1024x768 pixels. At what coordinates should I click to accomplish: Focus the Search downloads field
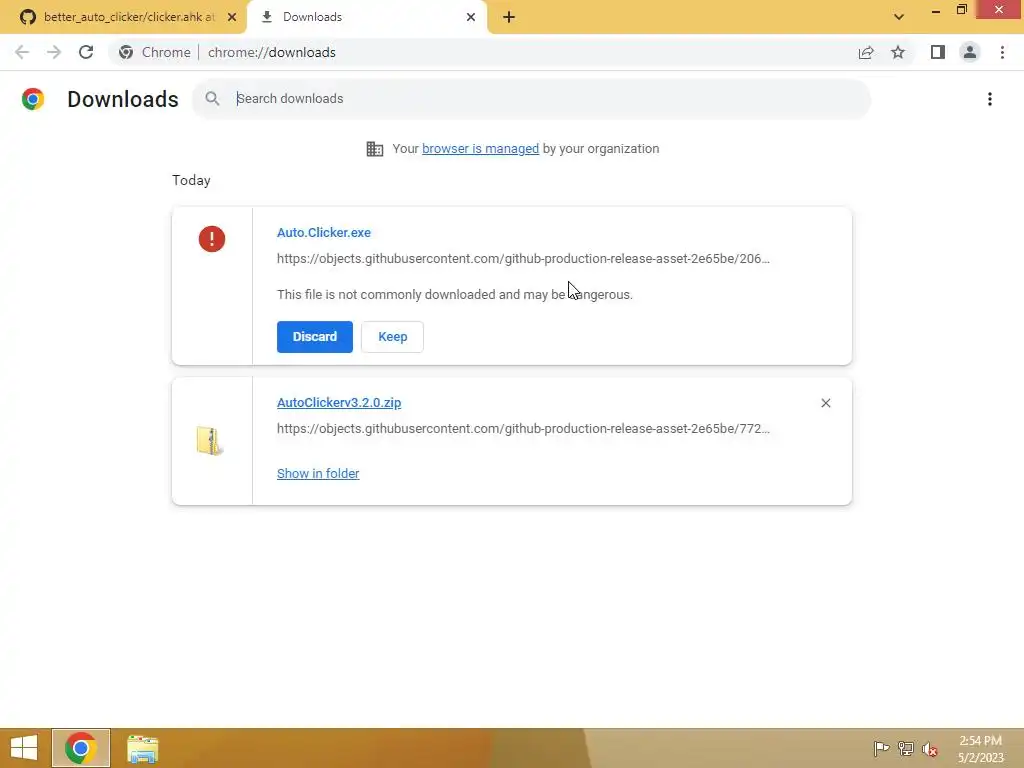coord(531,99)
